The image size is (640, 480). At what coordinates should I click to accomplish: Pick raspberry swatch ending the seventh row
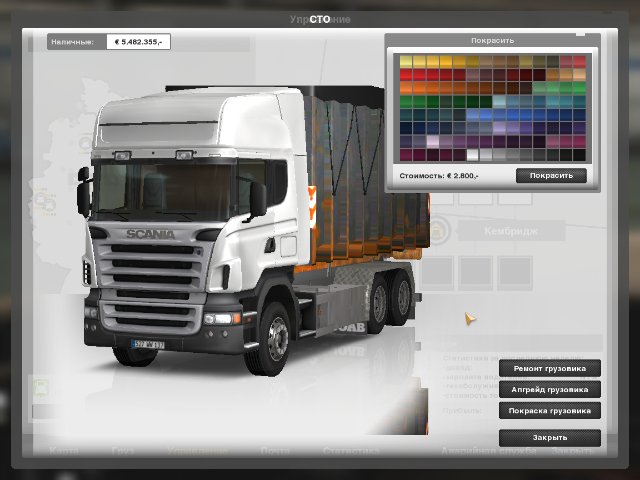pyautogui.click(x=579, y=142)
